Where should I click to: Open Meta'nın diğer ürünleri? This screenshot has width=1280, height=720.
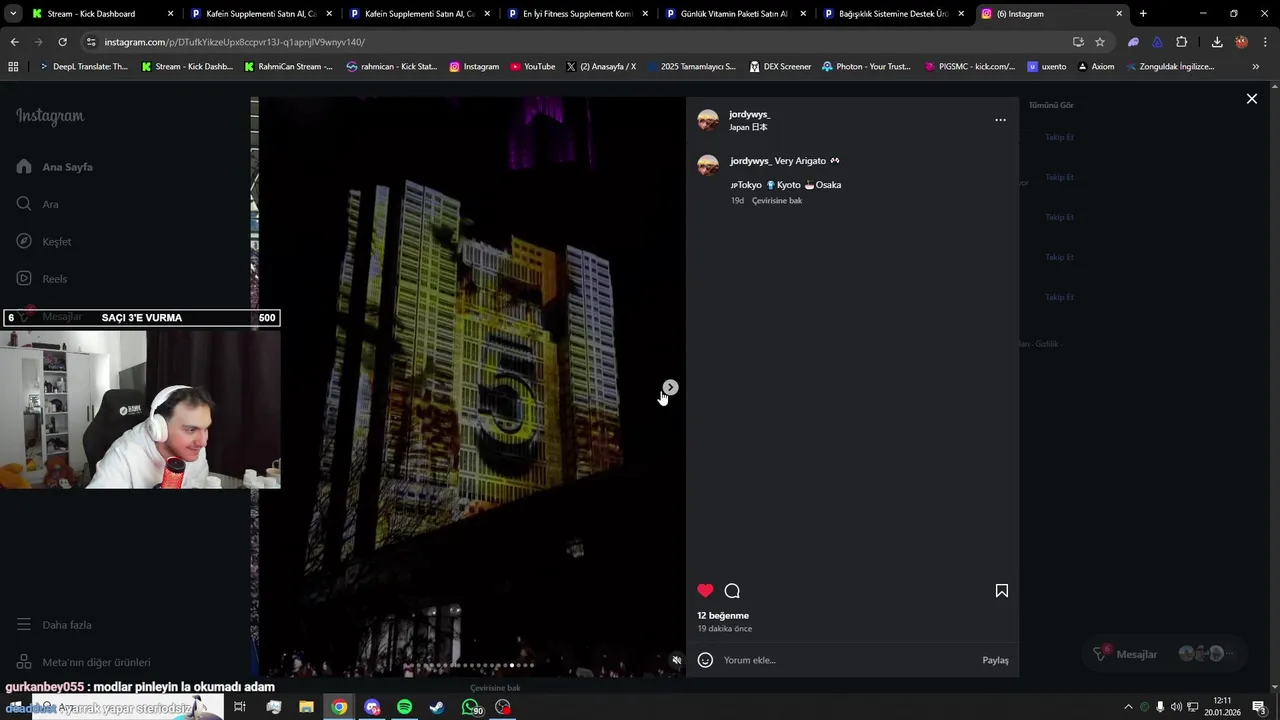coord(83,662)
